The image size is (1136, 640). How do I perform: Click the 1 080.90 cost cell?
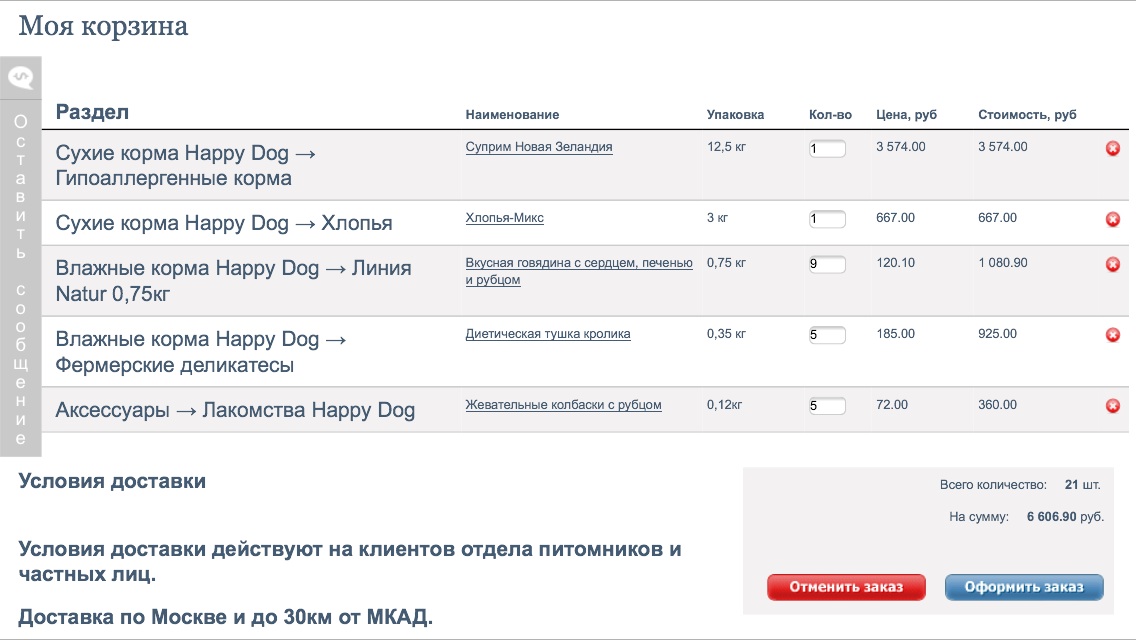[1003, 263]
